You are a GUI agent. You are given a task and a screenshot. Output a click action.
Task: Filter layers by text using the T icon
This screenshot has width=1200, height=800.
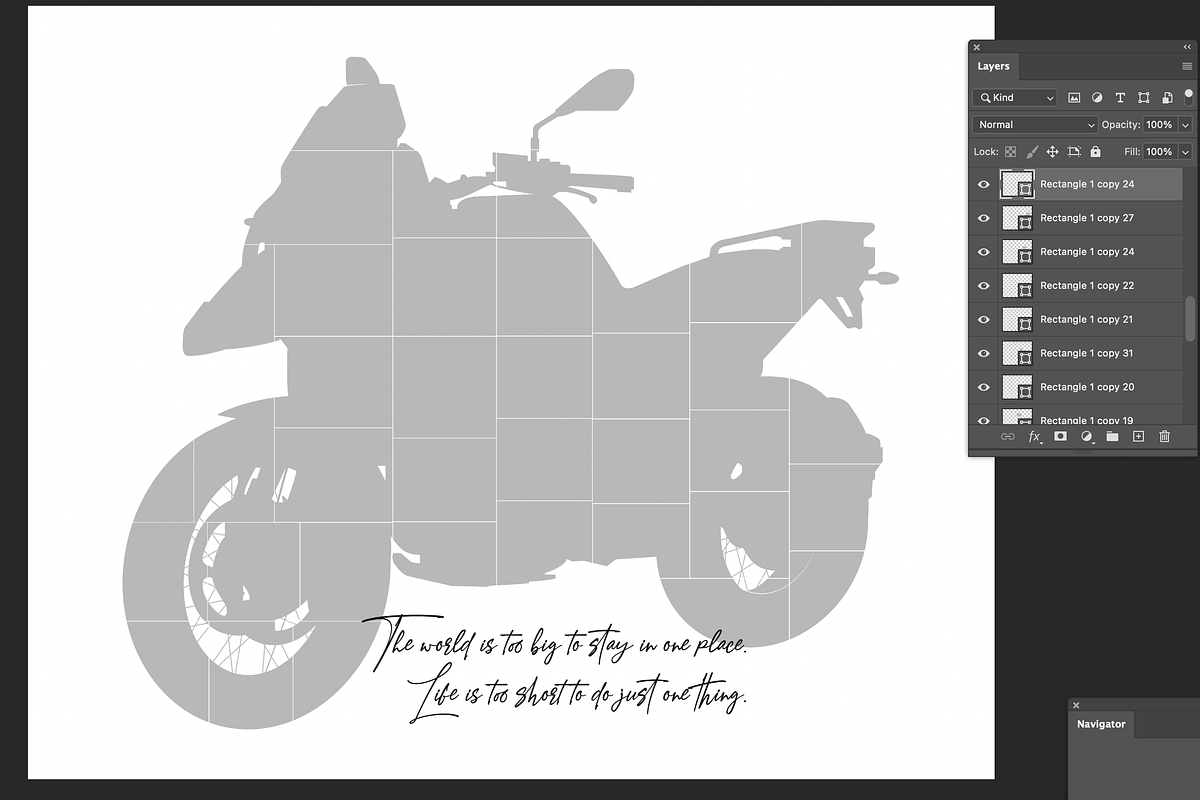click(1120, 97)
